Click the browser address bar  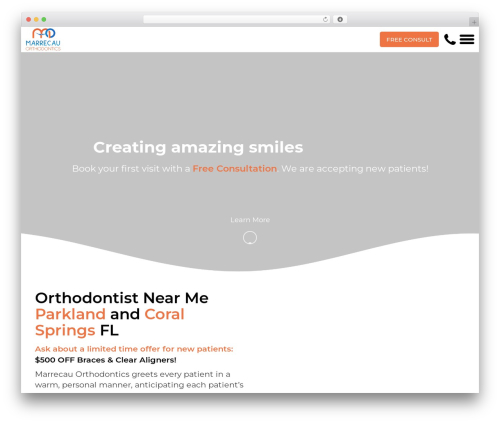click(x=237, y=20)
